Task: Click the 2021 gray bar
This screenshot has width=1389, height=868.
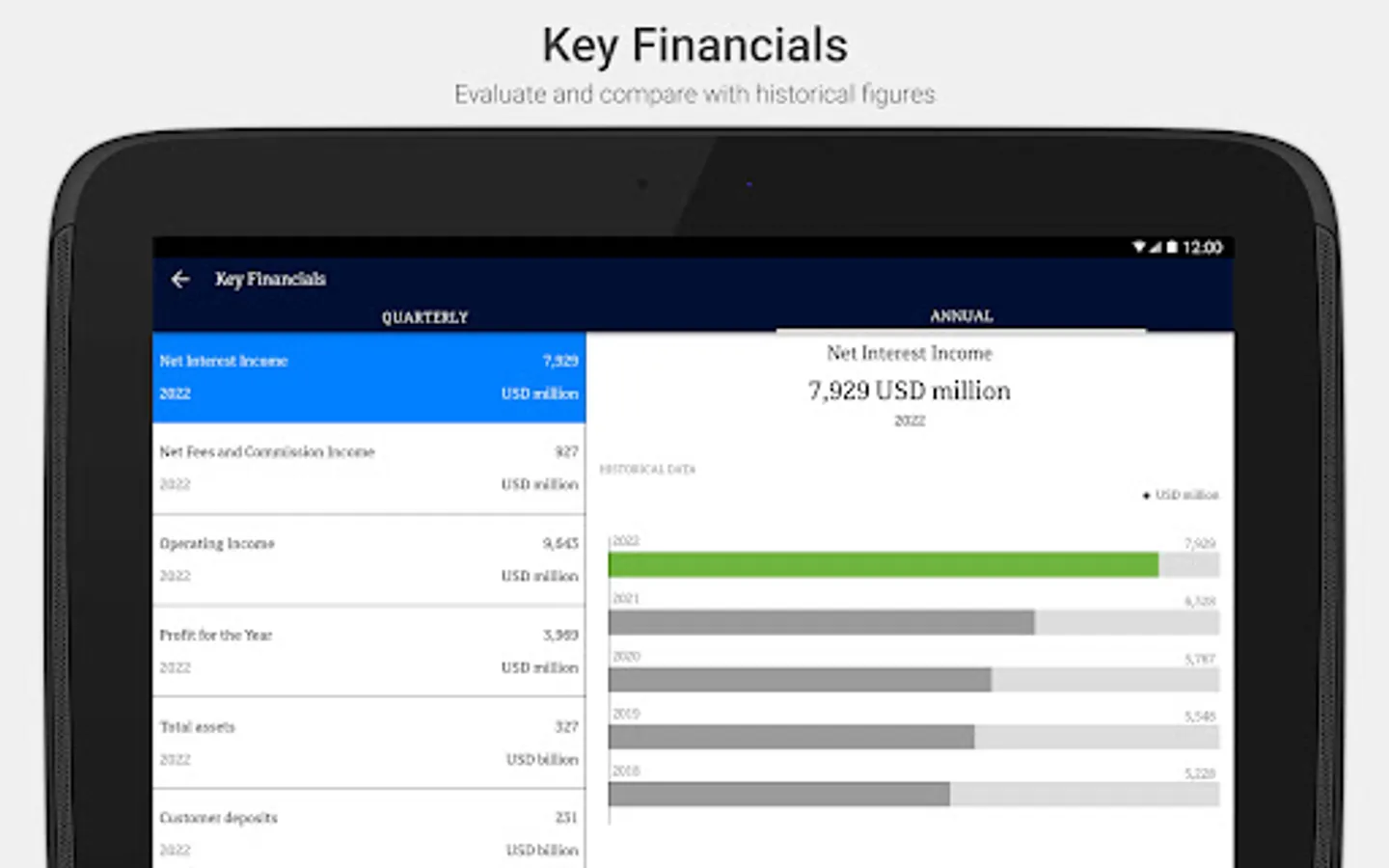Action: point(822,623)
